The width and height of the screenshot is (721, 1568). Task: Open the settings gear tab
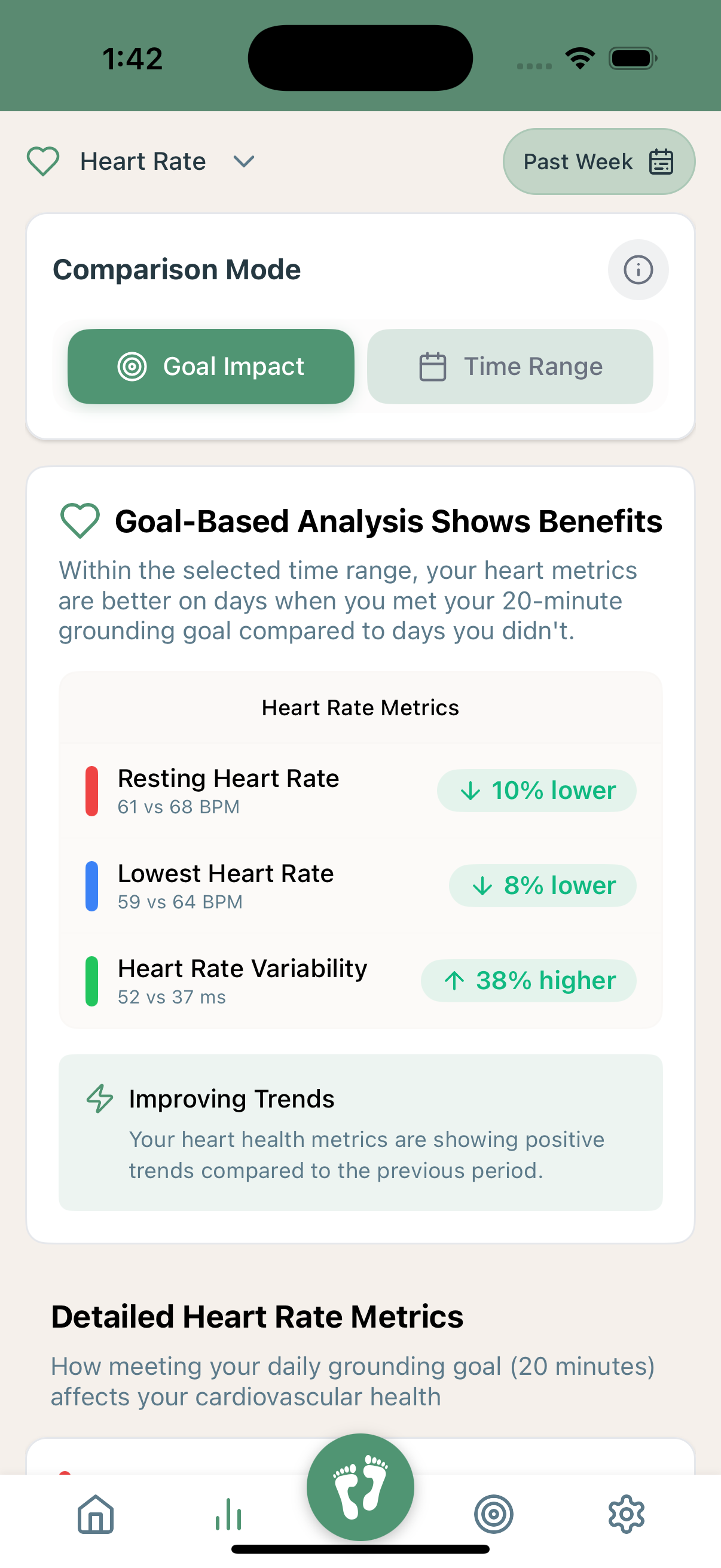[x=626, y=1513]
